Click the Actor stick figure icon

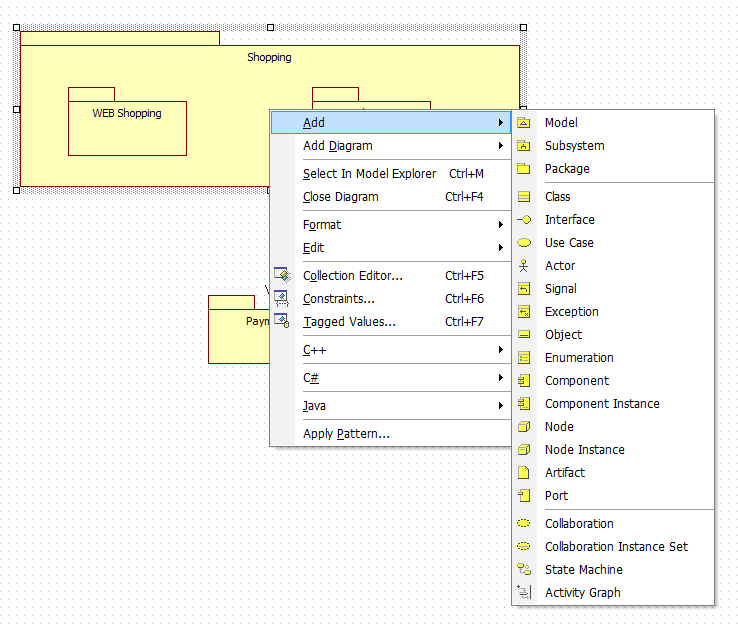pyautogui.click(x=524, y=266)
